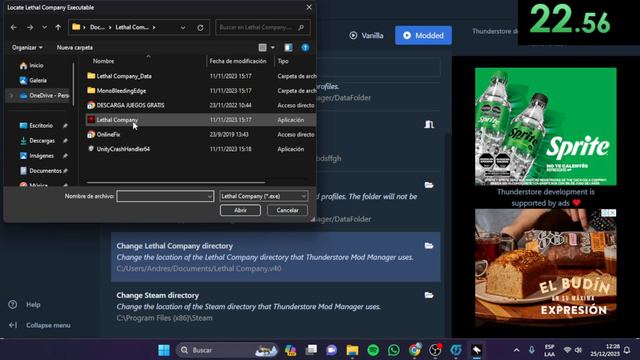Collapse the Thunderstore sidebar menu
The image size is (640, 360).
pyautogui.click(x=40, y=325)
